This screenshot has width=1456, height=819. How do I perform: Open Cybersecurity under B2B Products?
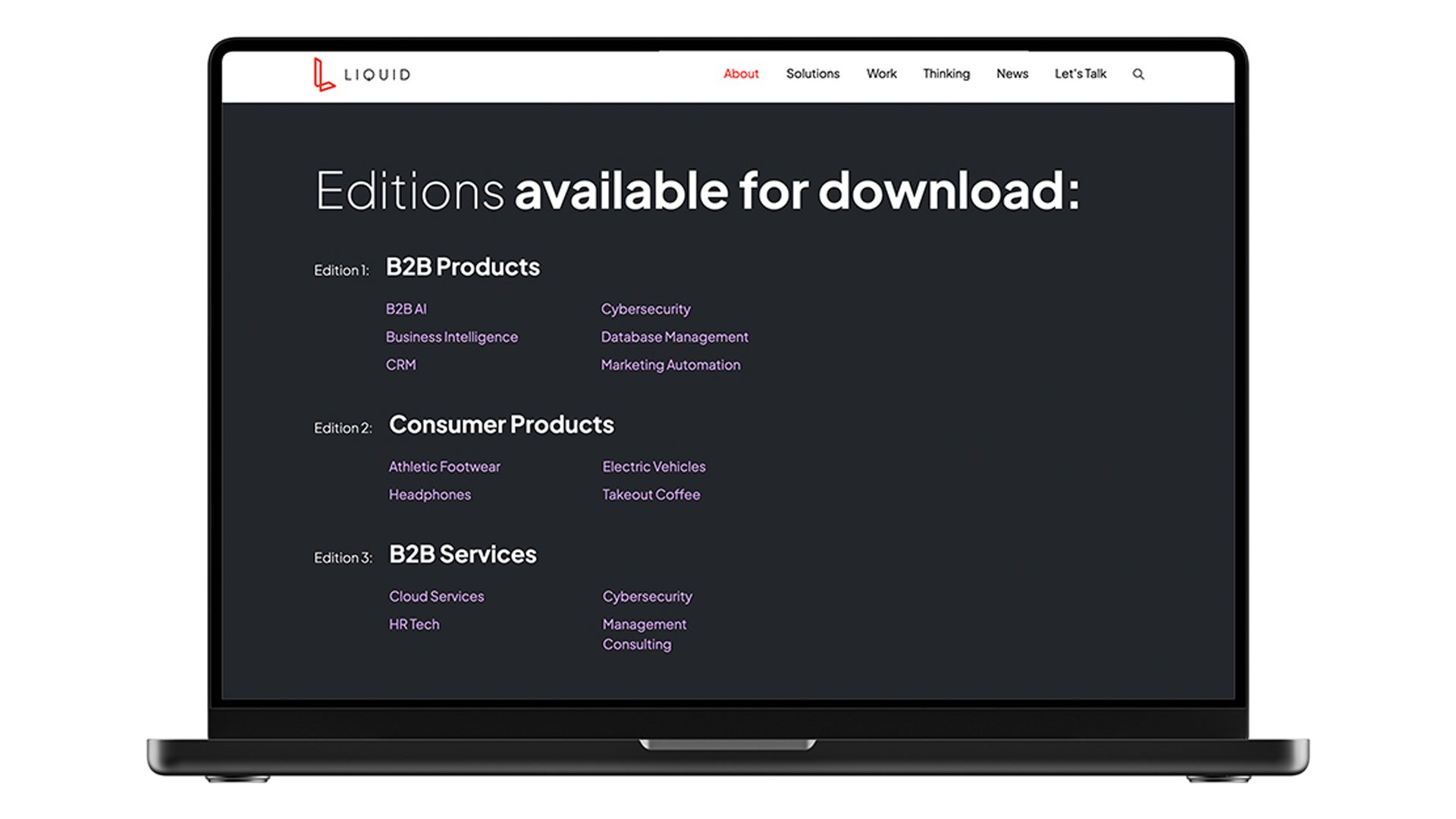point(645,309)
